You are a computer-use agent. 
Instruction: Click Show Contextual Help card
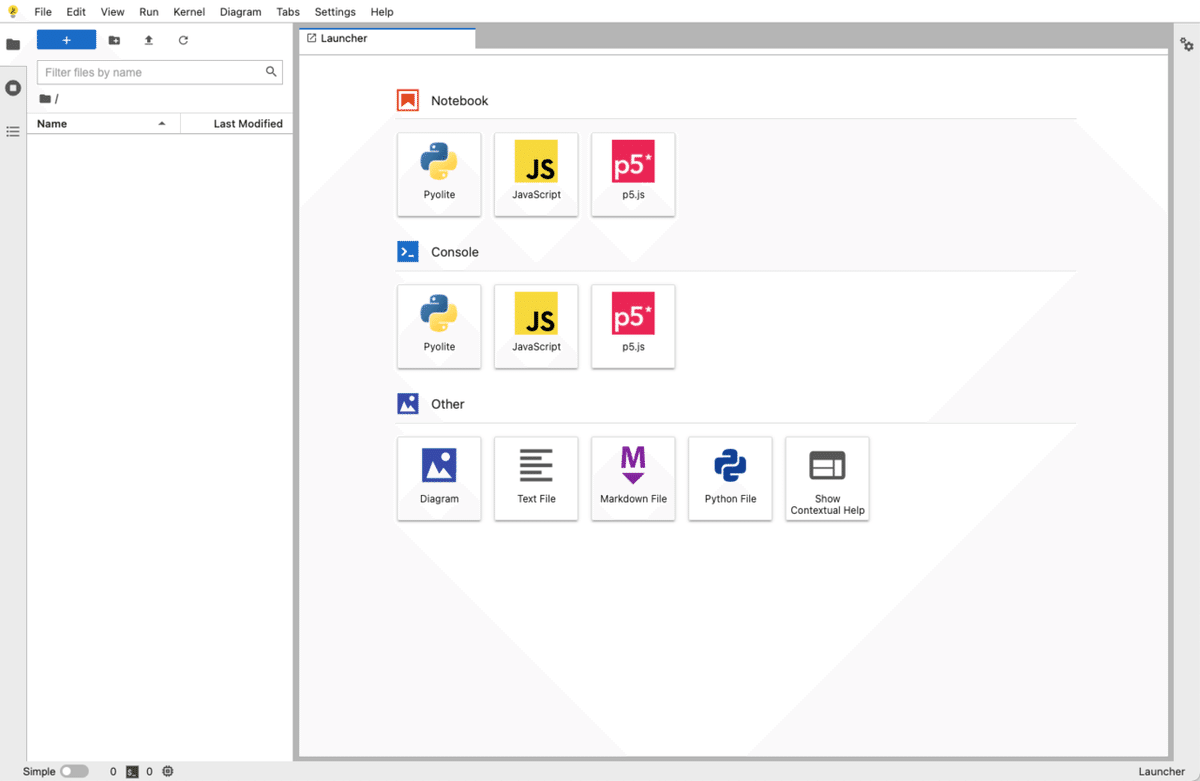click(x=827, y=478)
